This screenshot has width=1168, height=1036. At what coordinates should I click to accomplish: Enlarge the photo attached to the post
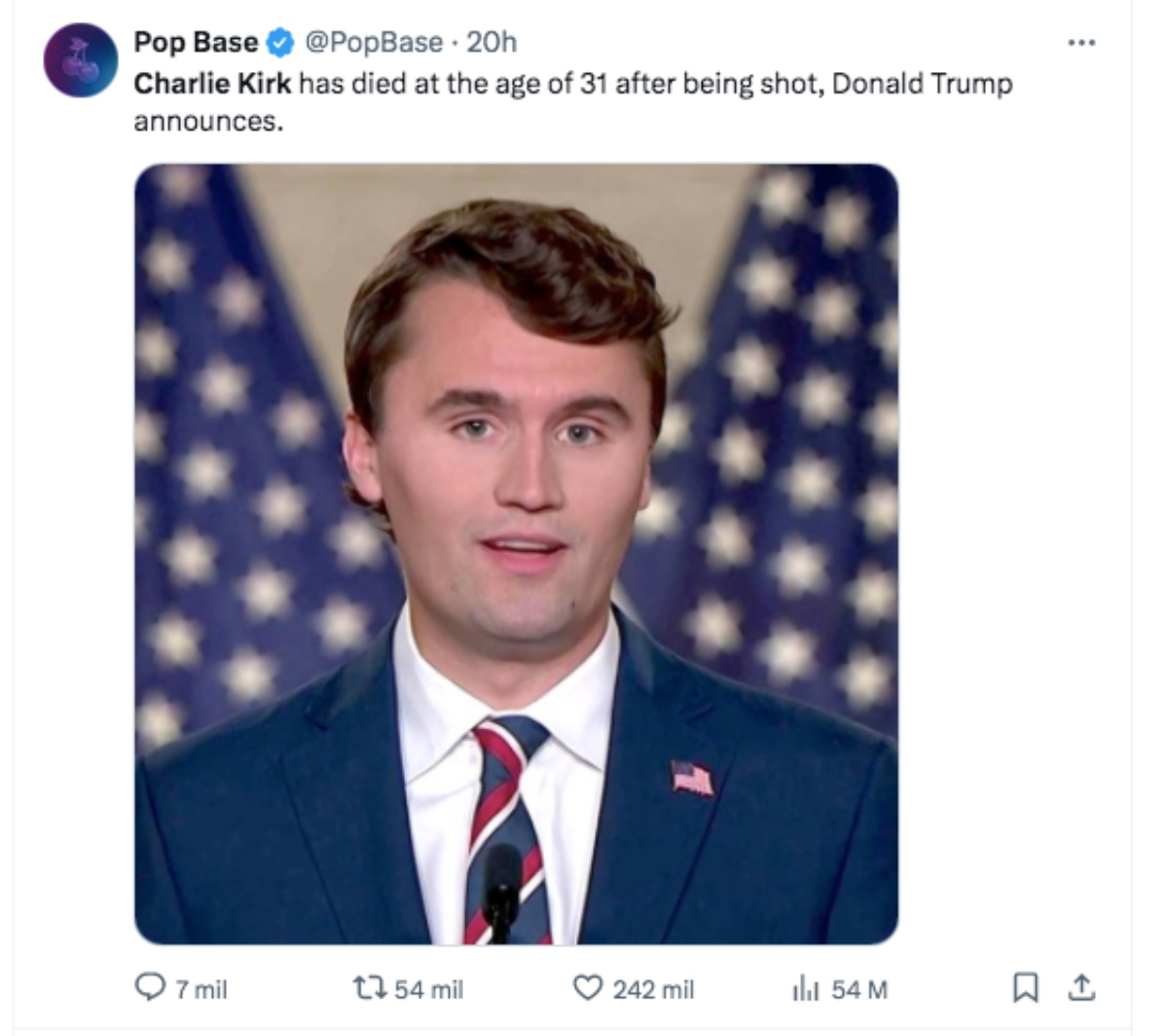[516, 554]
